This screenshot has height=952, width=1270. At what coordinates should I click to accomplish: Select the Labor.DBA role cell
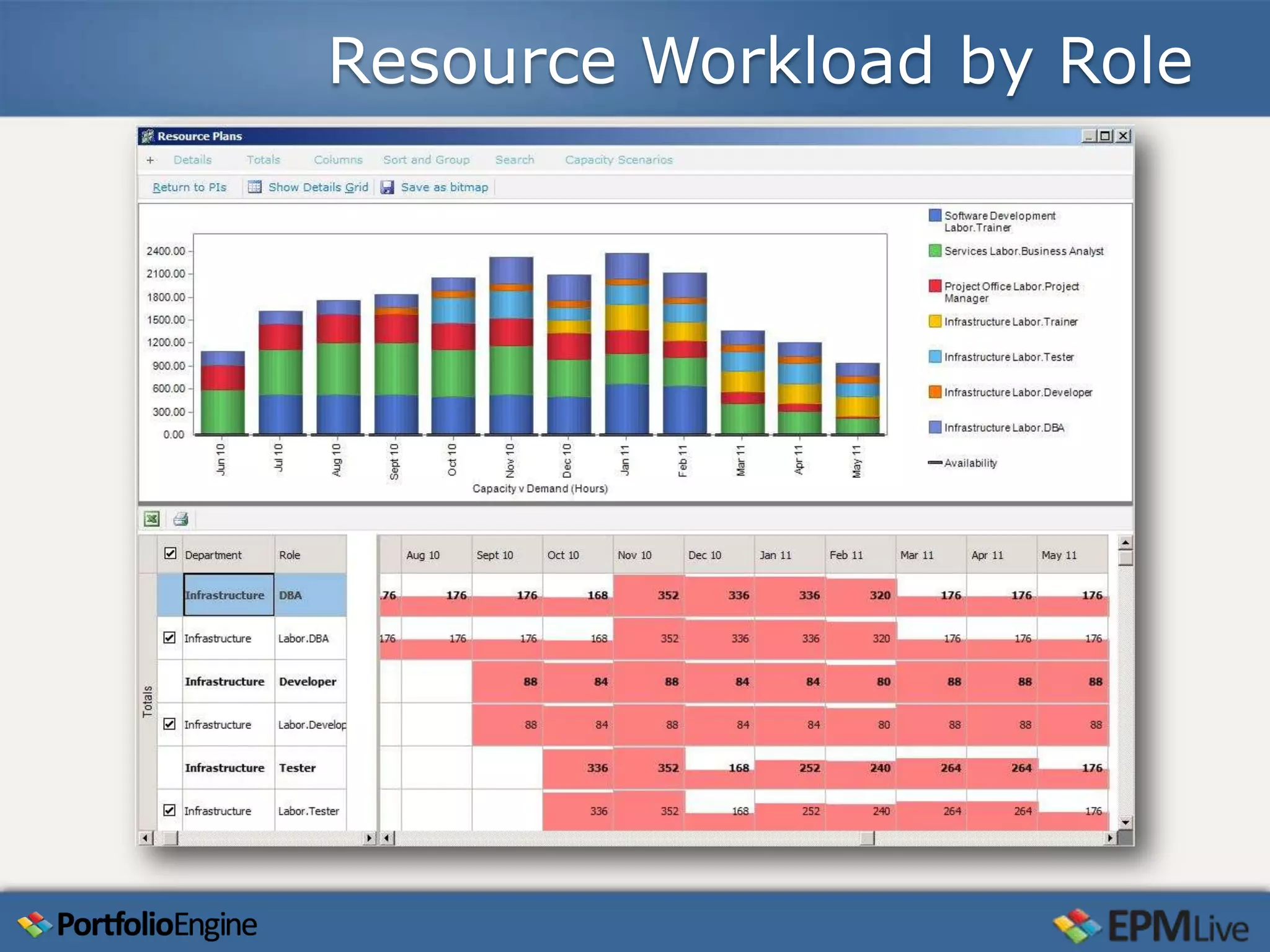click(310, 638)
